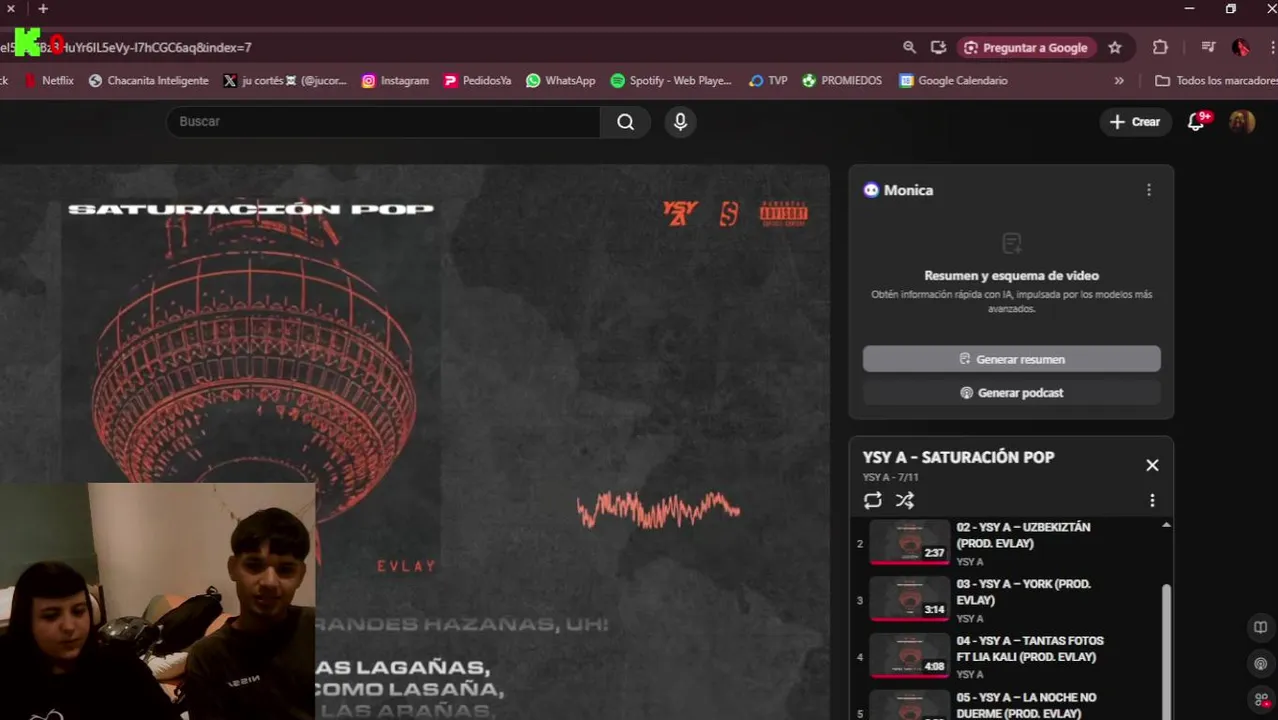Click Preguntar a Google button

pyautogui.click(x=1026, y=47)
